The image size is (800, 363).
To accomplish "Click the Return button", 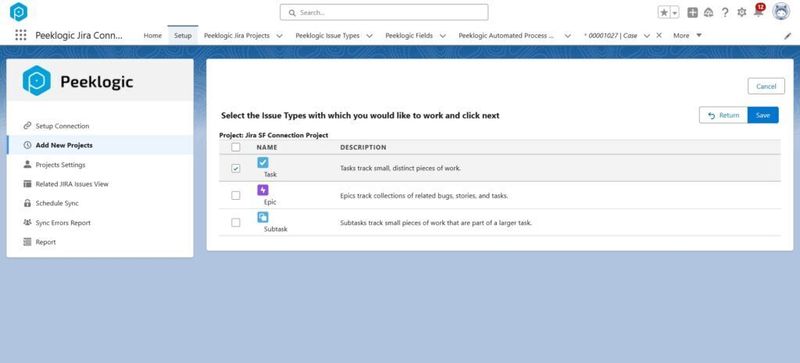I will point(723,115).
